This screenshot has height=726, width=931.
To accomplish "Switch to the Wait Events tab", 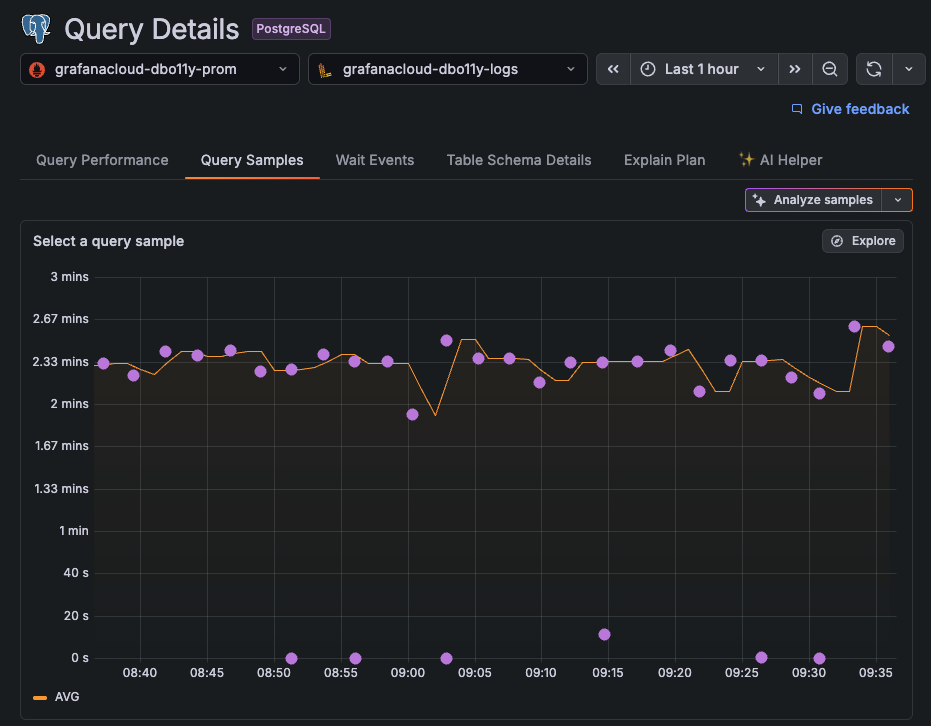I will pyautogui.click(x=375, y=160).
